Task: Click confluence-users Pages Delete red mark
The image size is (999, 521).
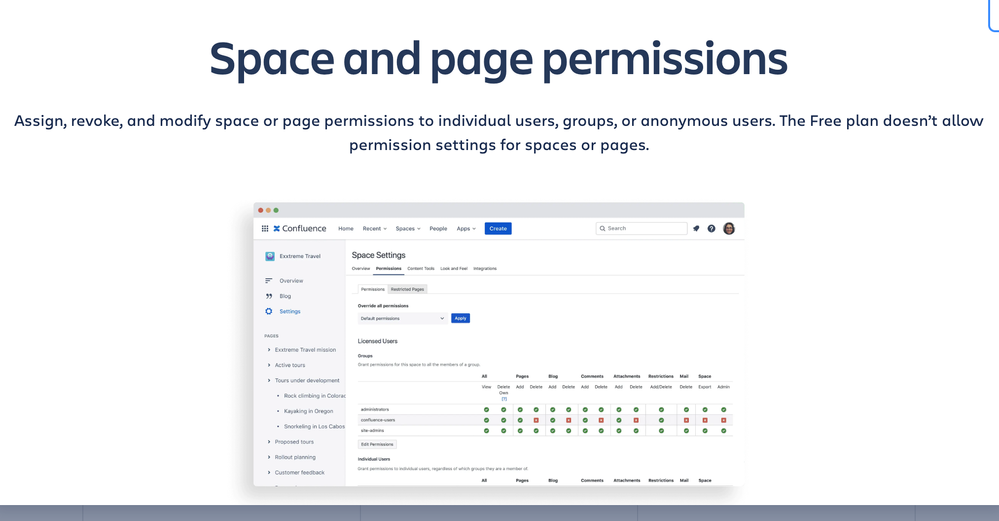Action: coord(536,420)
